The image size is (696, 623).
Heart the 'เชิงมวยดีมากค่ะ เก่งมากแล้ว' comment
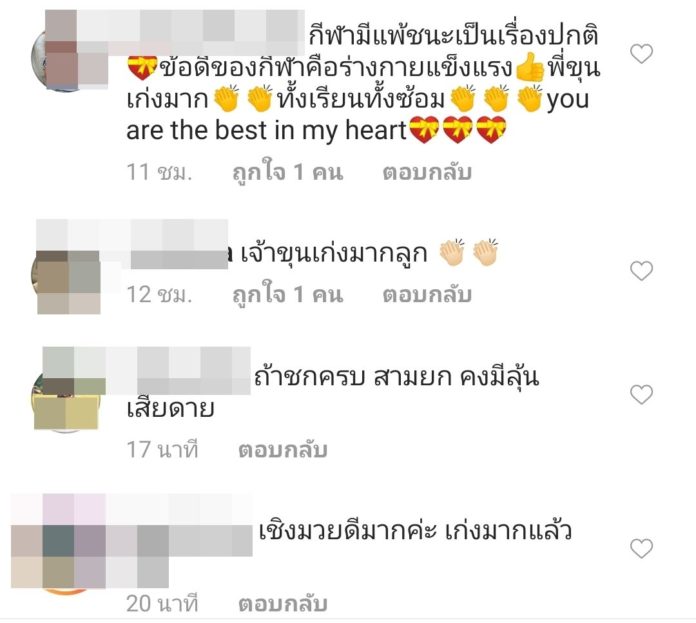pos(641,548)
